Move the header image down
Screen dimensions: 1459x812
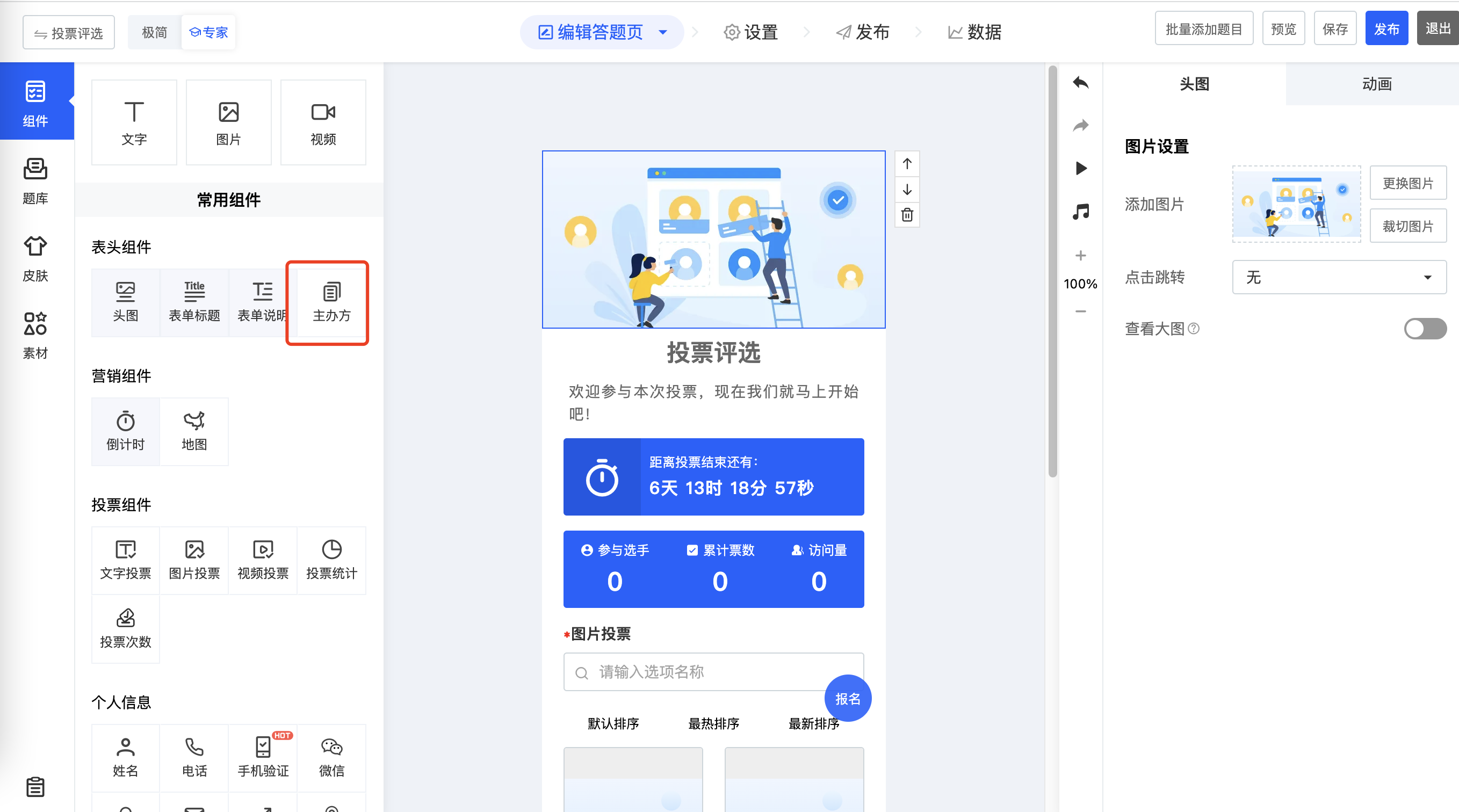907,189
